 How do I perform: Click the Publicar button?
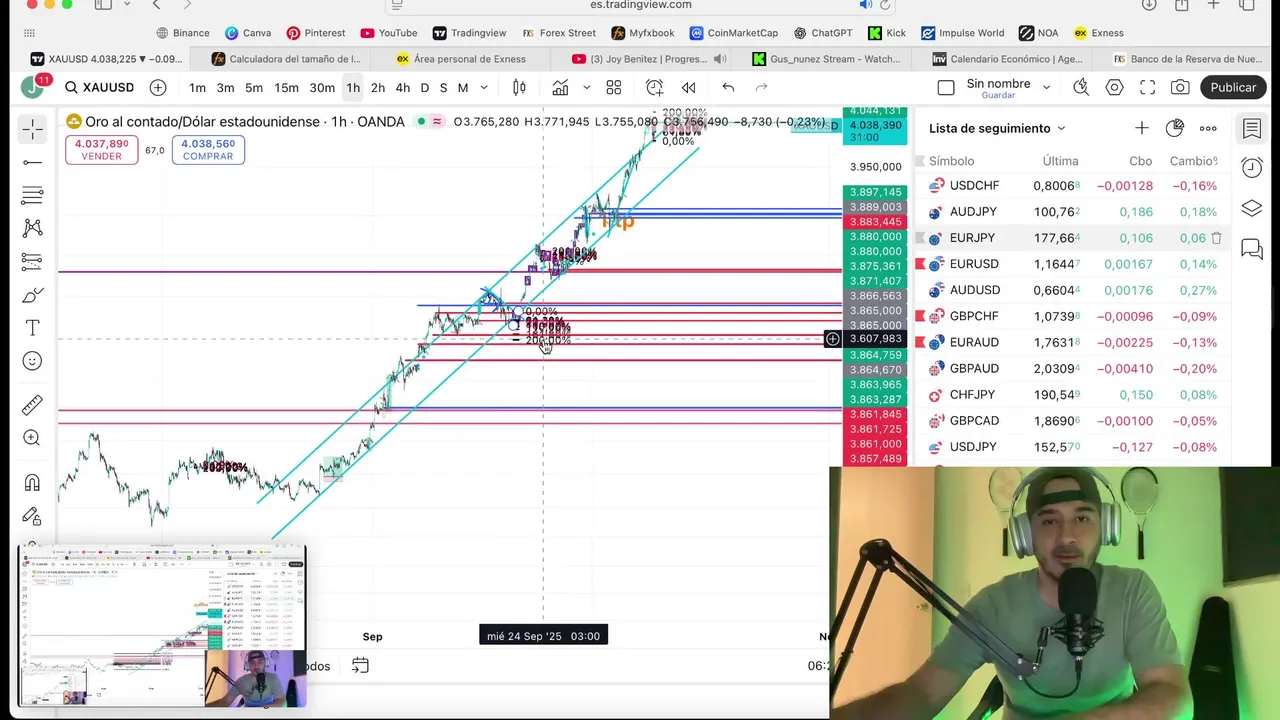[1233, 88]
